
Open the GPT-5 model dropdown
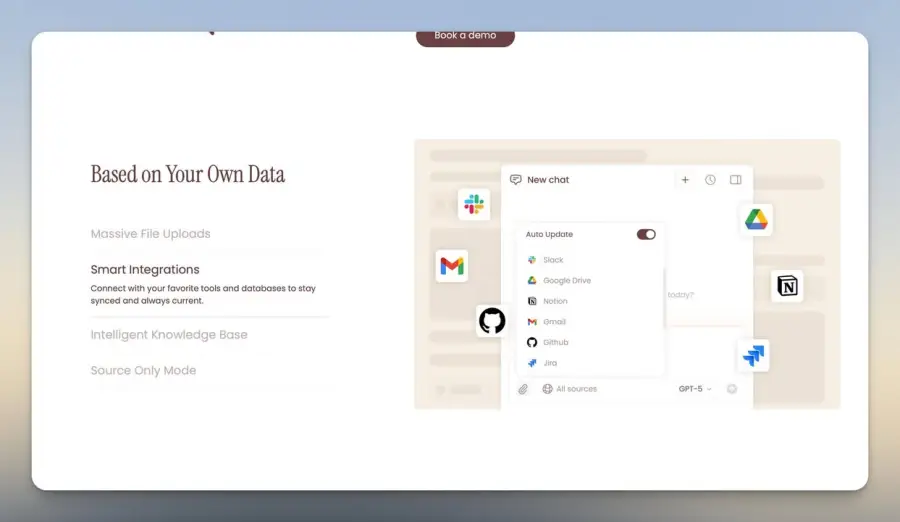click(695, 389)
